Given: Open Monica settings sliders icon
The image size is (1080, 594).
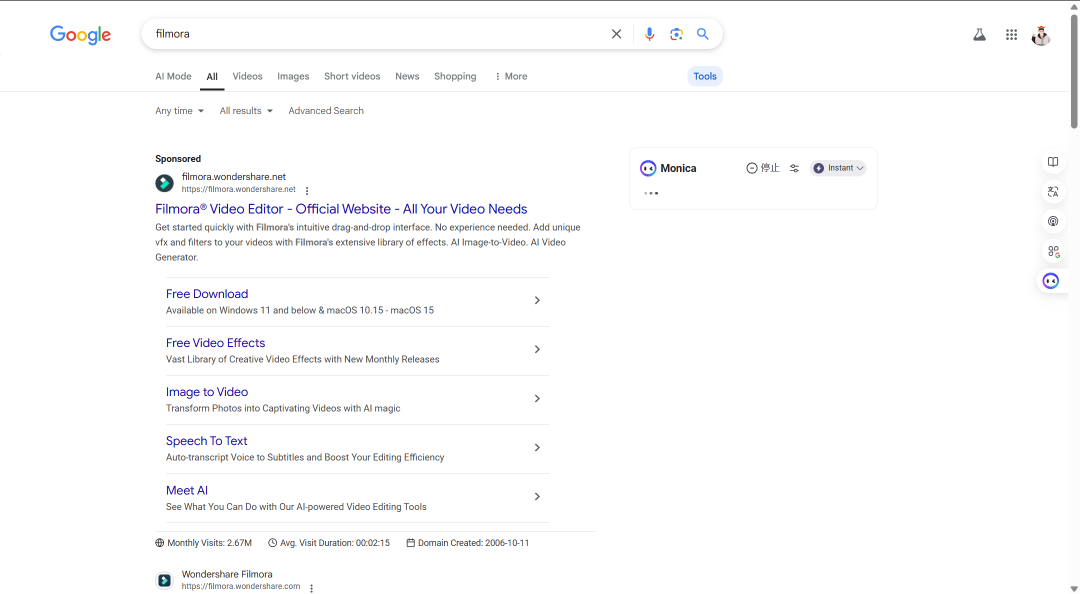Looking at the screenshot, I should coord(794,168).
